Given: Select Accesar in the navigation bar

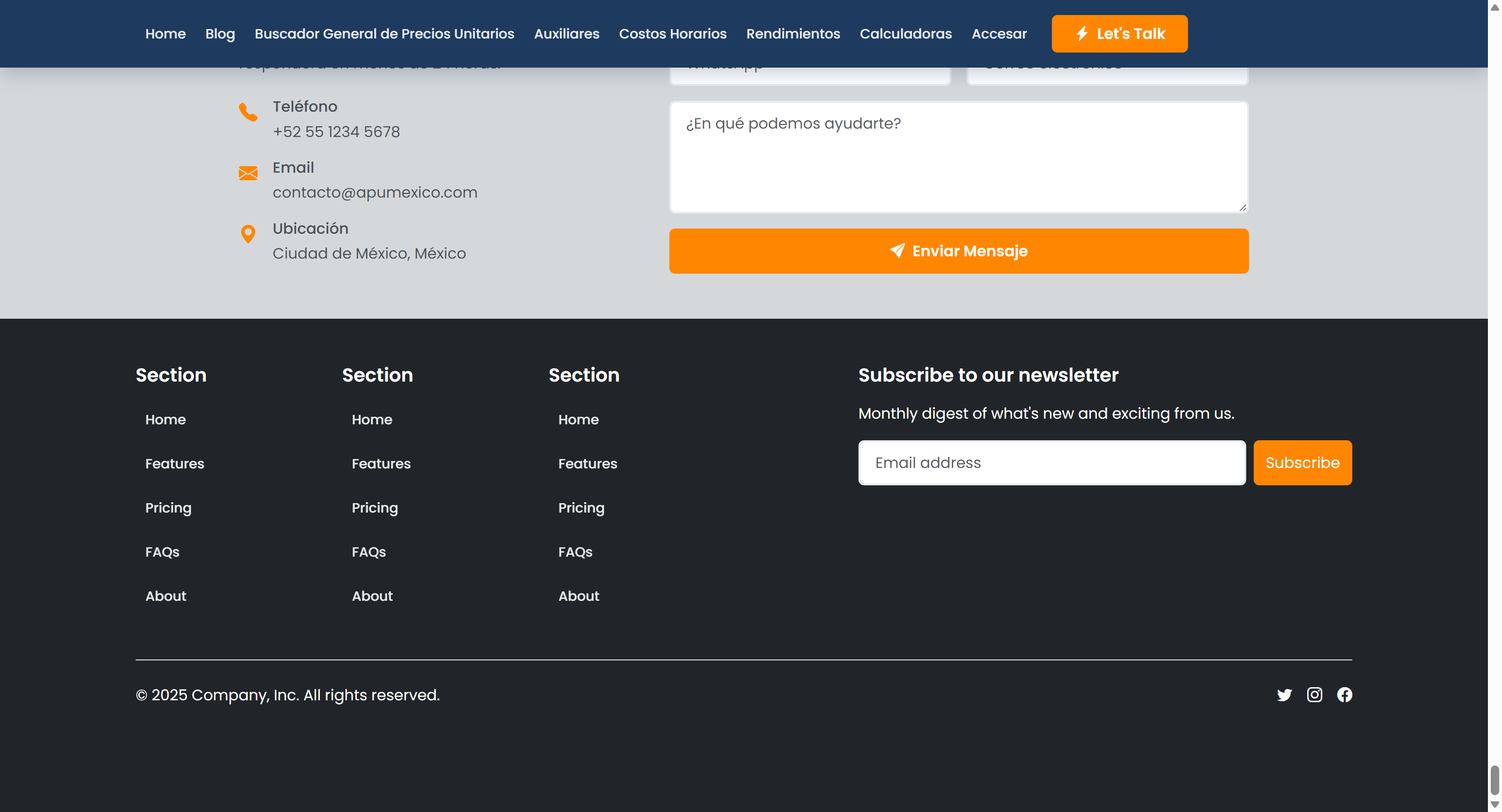Looking at the screenshot, I should tap(999, 34).
